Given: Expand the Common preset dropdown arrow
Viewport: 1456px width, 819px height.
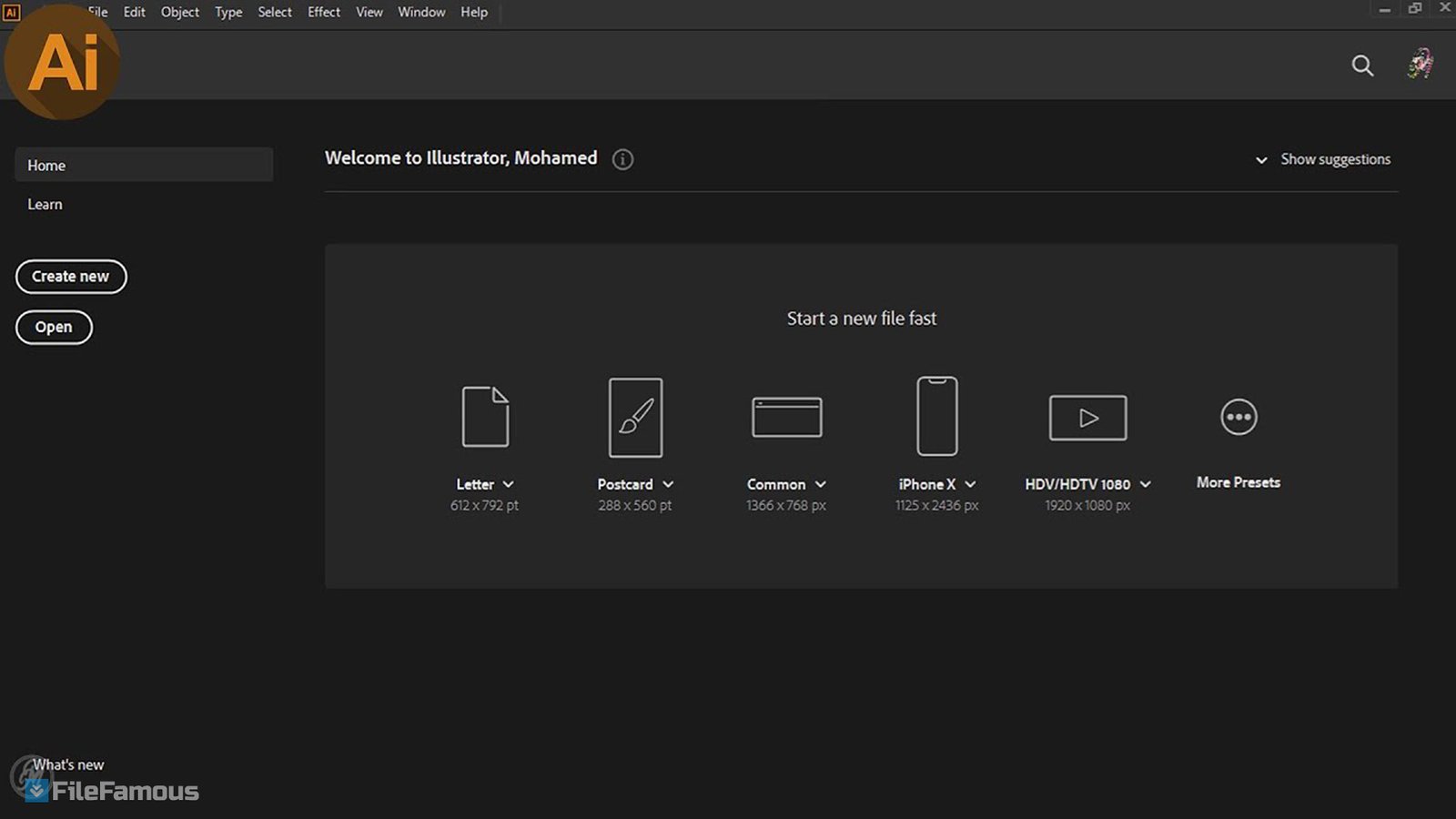Looking at the screenshot, I should click(x=820, y=485).
